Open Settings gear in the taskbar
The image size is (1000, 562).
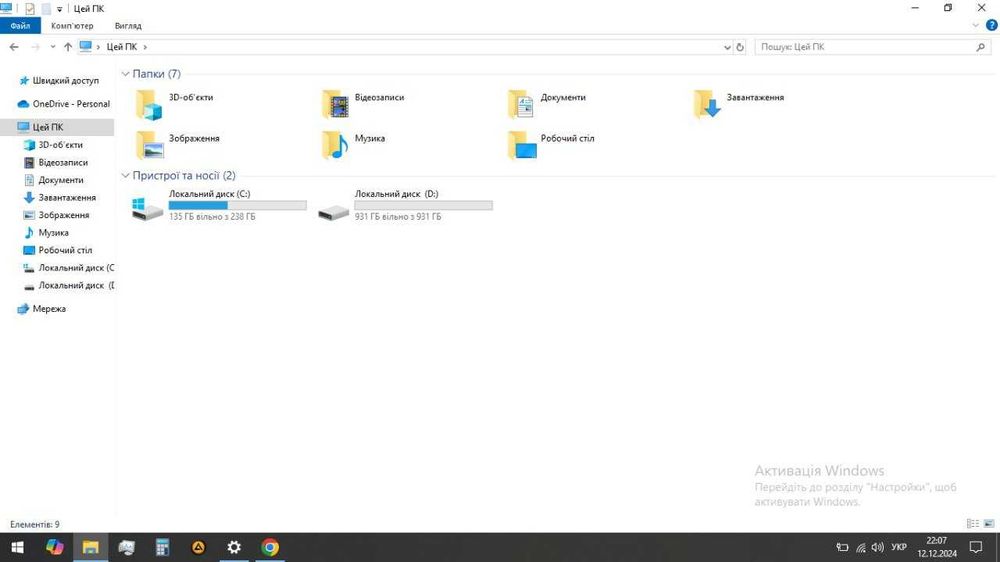pyautogui.click(x=234, y=547)
